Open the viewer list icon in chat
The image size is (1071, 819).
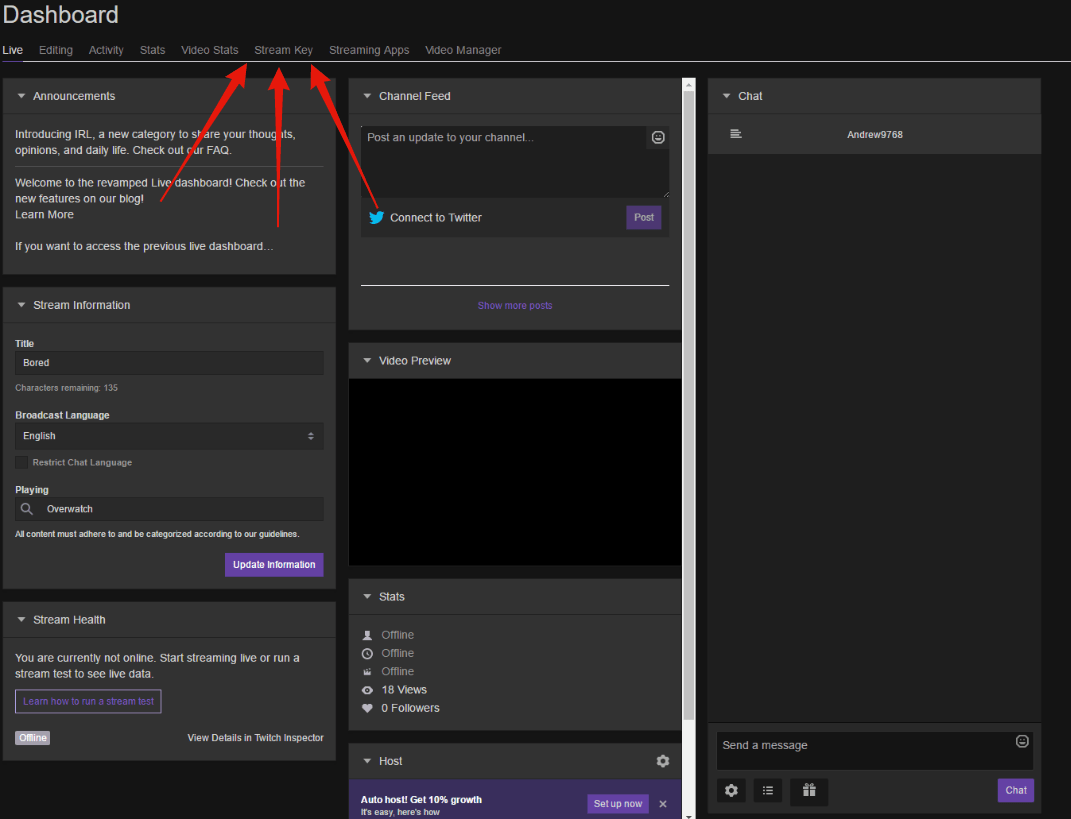(768, 790)
